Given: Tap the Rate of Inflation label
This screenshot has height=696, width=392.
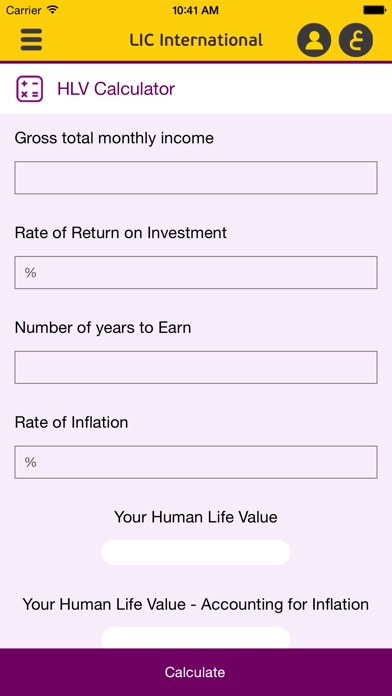Looking at the screenshot, I should [71, 422].
